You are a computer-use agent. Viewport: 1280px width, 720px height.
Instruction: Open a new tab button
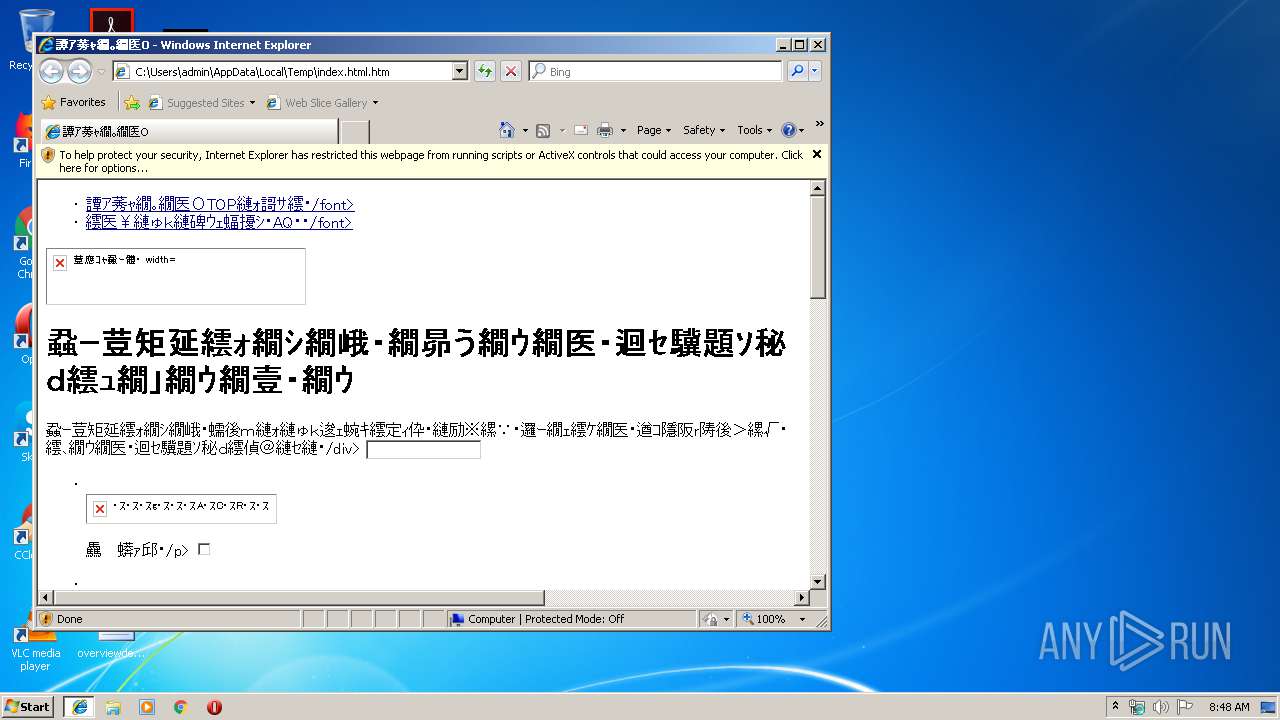[355, 131]
